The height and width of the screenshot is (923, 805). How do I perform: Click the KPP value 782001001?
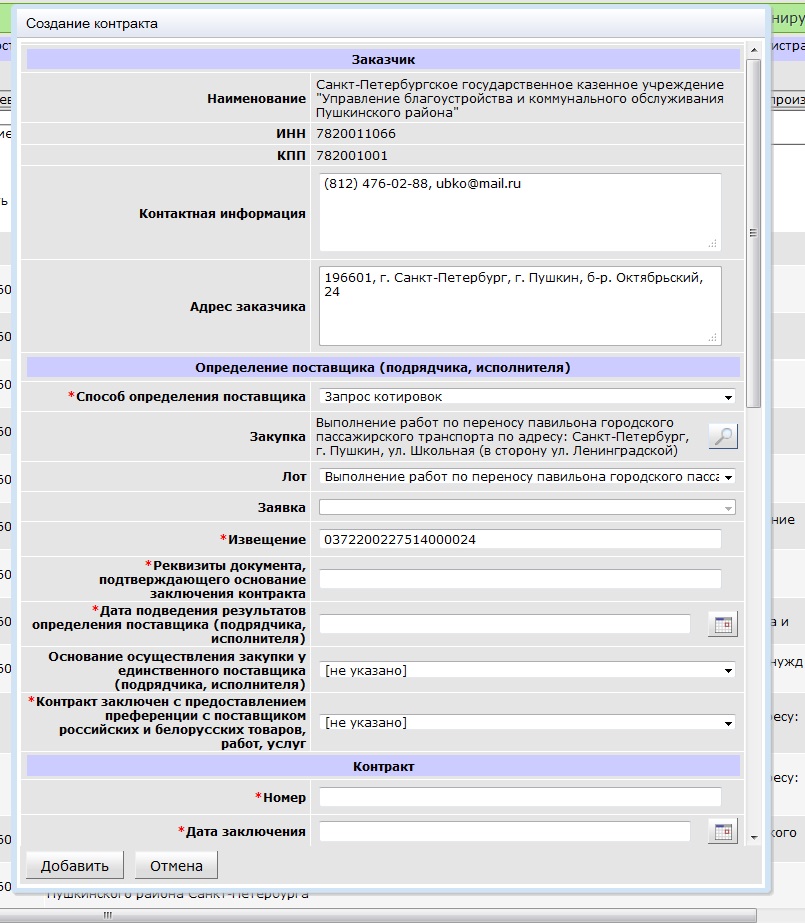click(352, 155)
